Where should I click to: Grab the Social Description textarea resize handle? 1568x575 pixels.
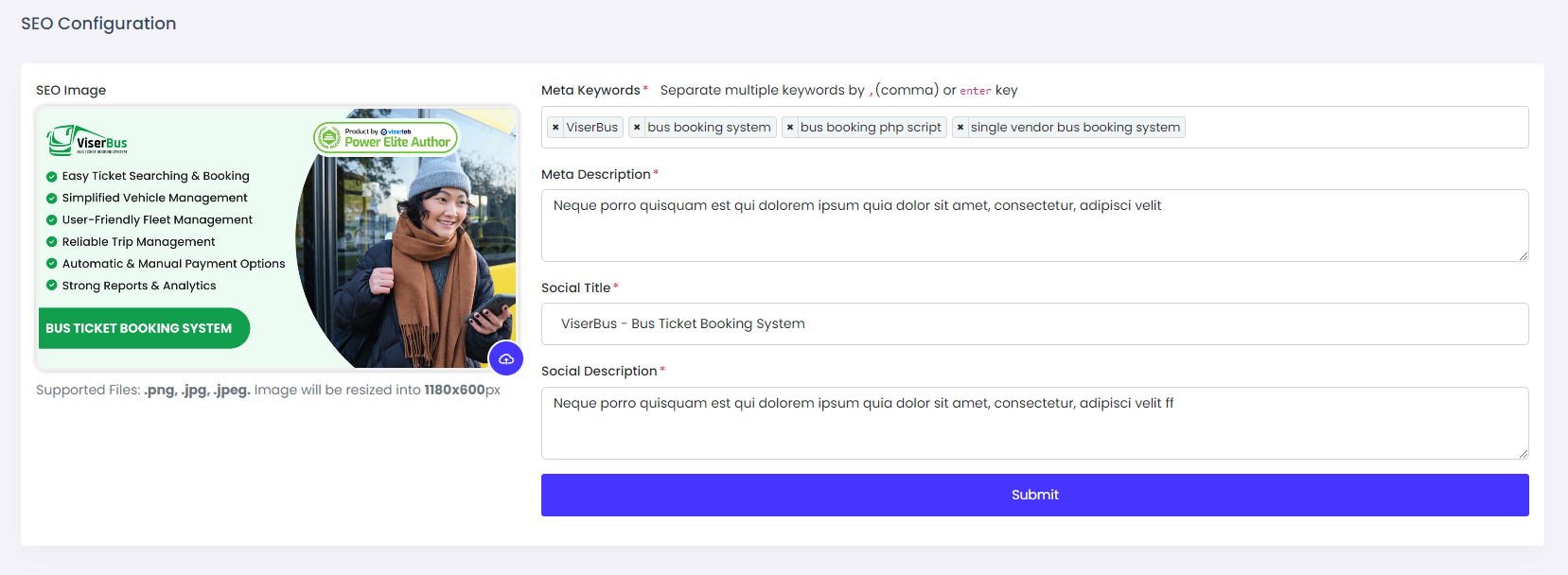pyautogui.click(x=1523, y=453)
